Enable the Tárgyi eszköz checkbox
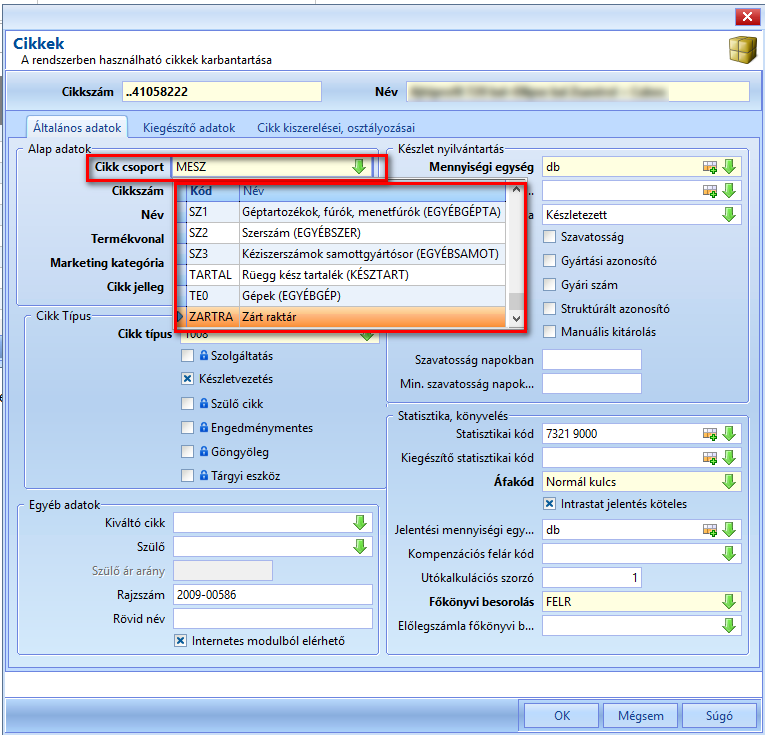765x735 pixels. click(187, 476)
